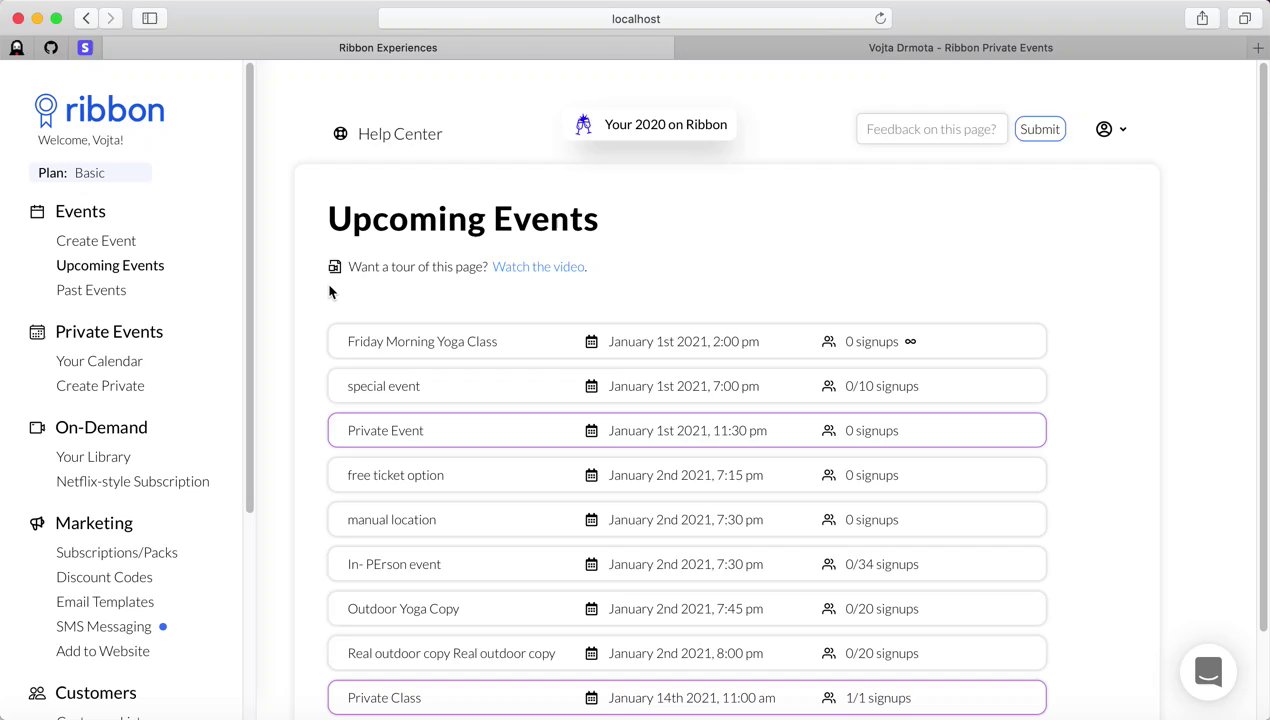The width and height of the screenshot is (1270, 720).
Task: Click the Help Center lifebuoy icon
Action: pos(340,134)
